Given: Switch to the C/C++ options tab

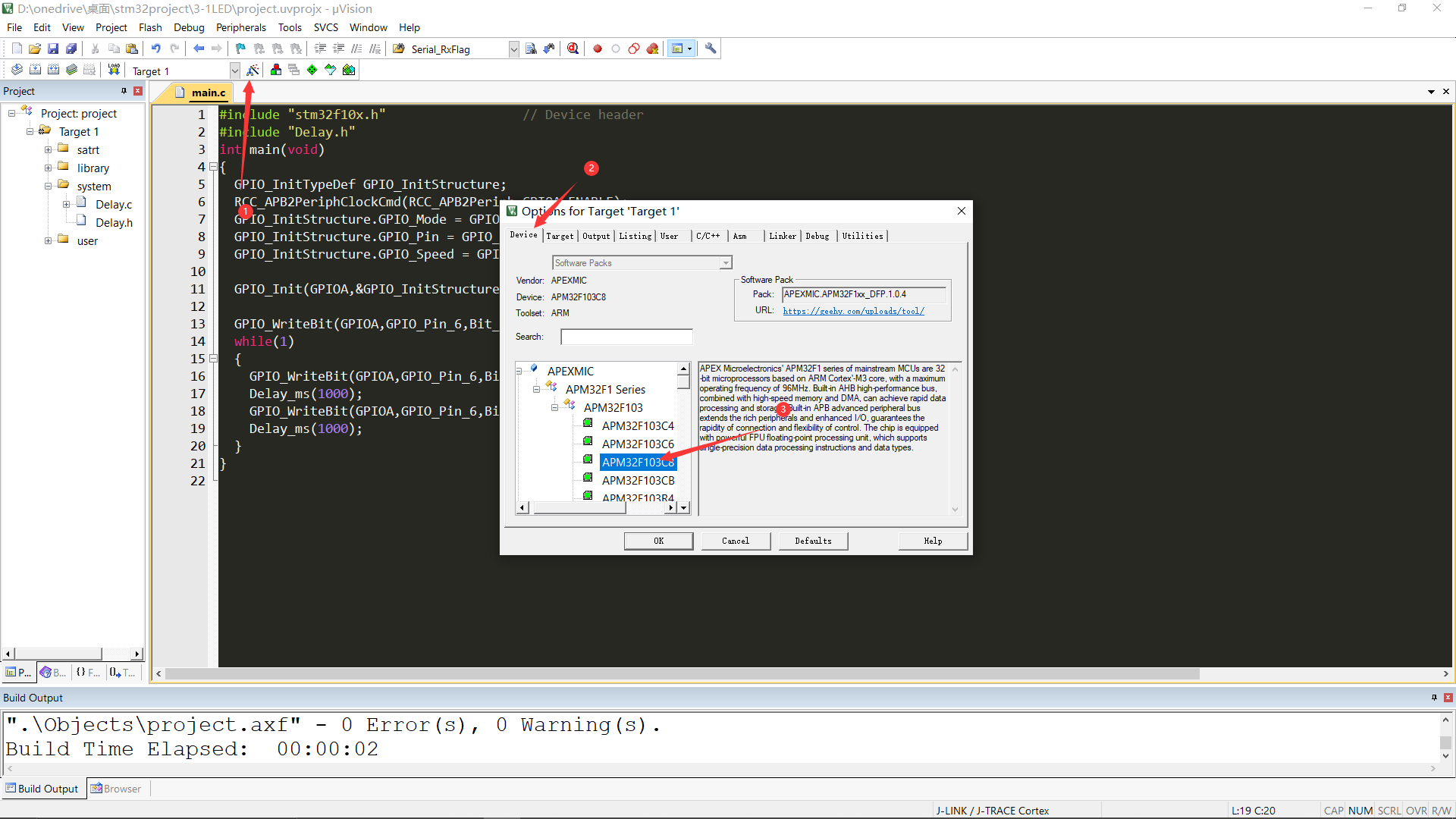Looking at the screenshot, I should tap(708, 236).
